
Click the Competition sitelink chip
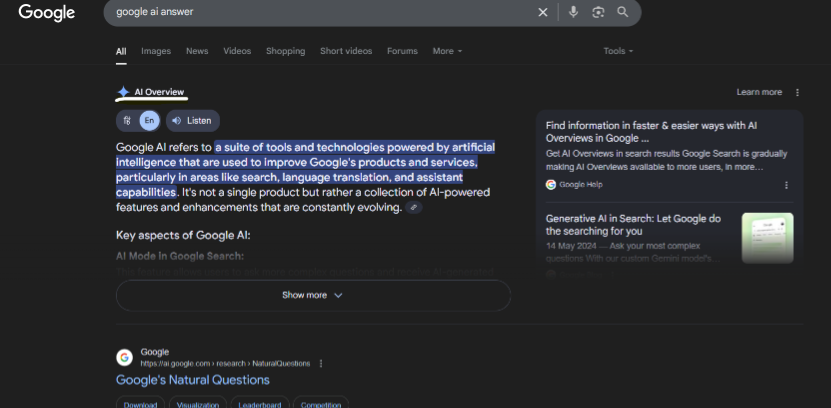[x=321, y=404]
